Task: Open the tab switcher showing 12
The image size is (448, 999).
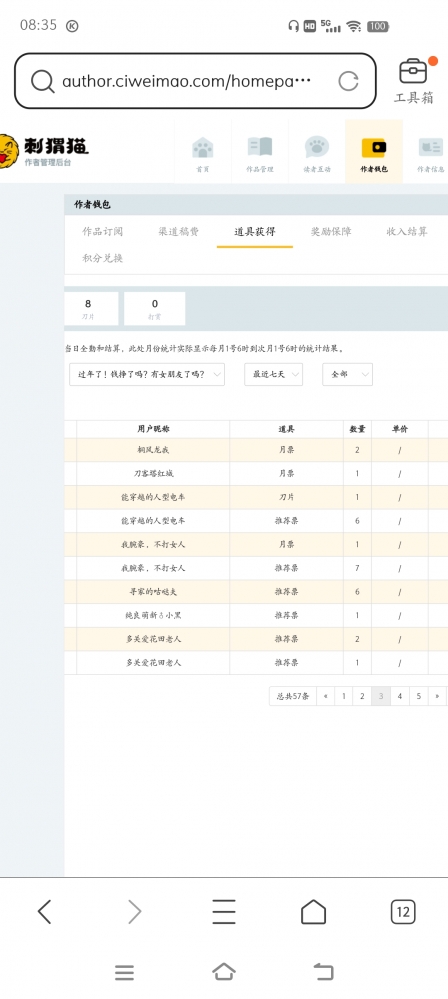Action: (403, 912)
